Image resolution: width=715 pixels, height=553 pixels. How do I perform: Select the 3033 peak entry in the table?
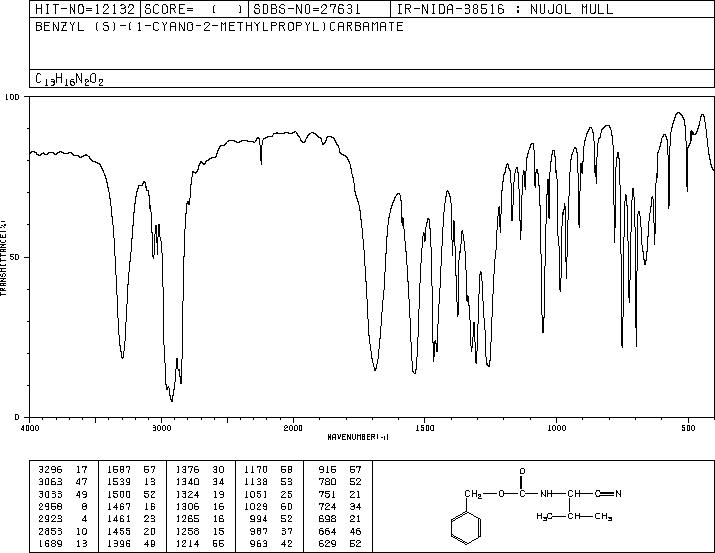coord(63,494)
